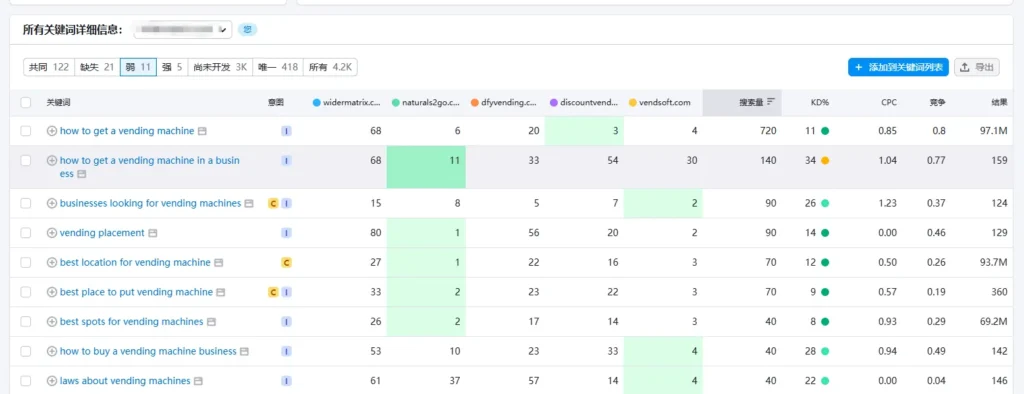The height and width of the screenshot is (394, 1024).
Task: Click plus icon beside 'best location for vending machine'
Action: 52,263
